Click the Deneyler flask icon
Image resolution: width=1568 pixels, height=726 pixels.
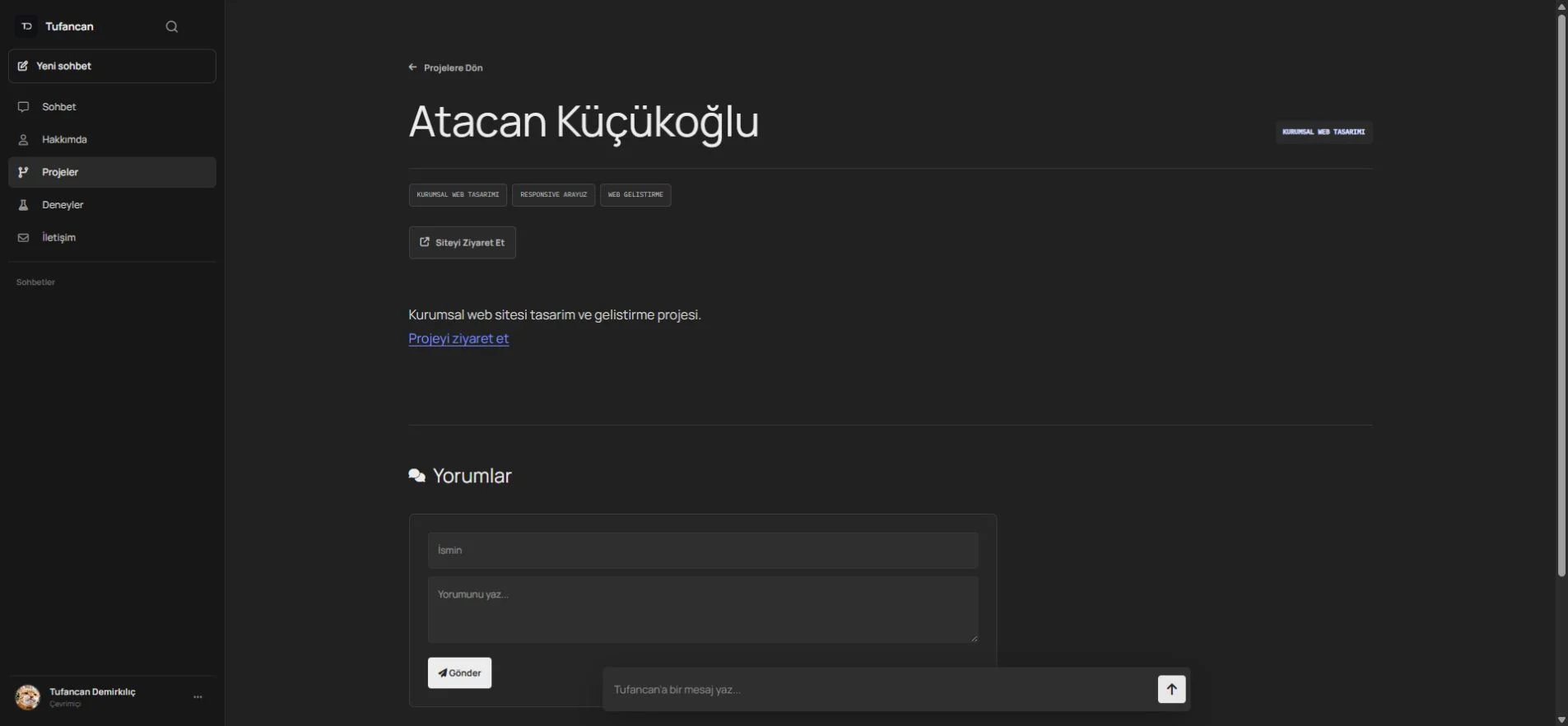coord(23,205)
